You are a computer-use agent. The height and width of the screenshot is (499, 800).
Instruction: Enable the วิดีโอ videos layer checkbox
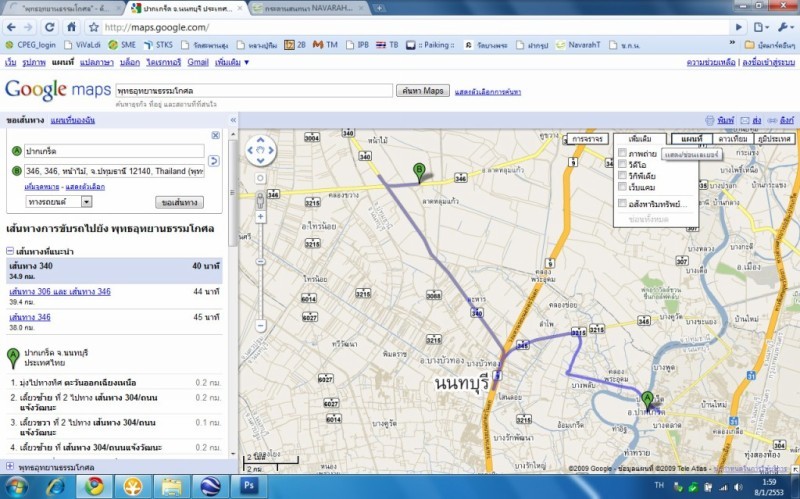pyautogui.click(x=622, y=164)
